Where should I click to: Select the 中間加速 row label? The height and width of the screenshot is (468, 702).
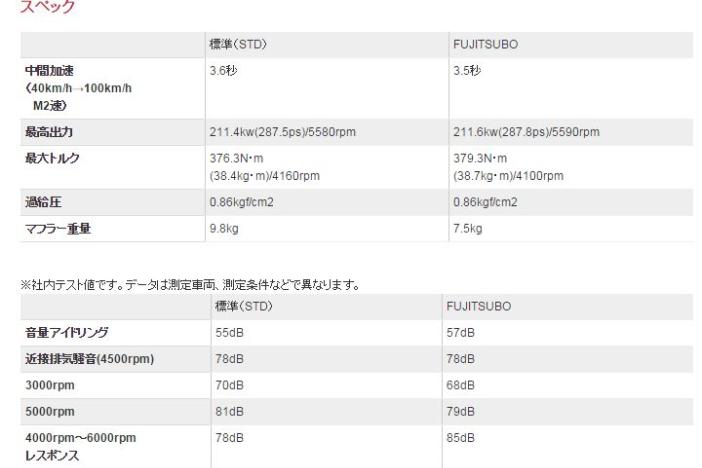pos(50,71)
